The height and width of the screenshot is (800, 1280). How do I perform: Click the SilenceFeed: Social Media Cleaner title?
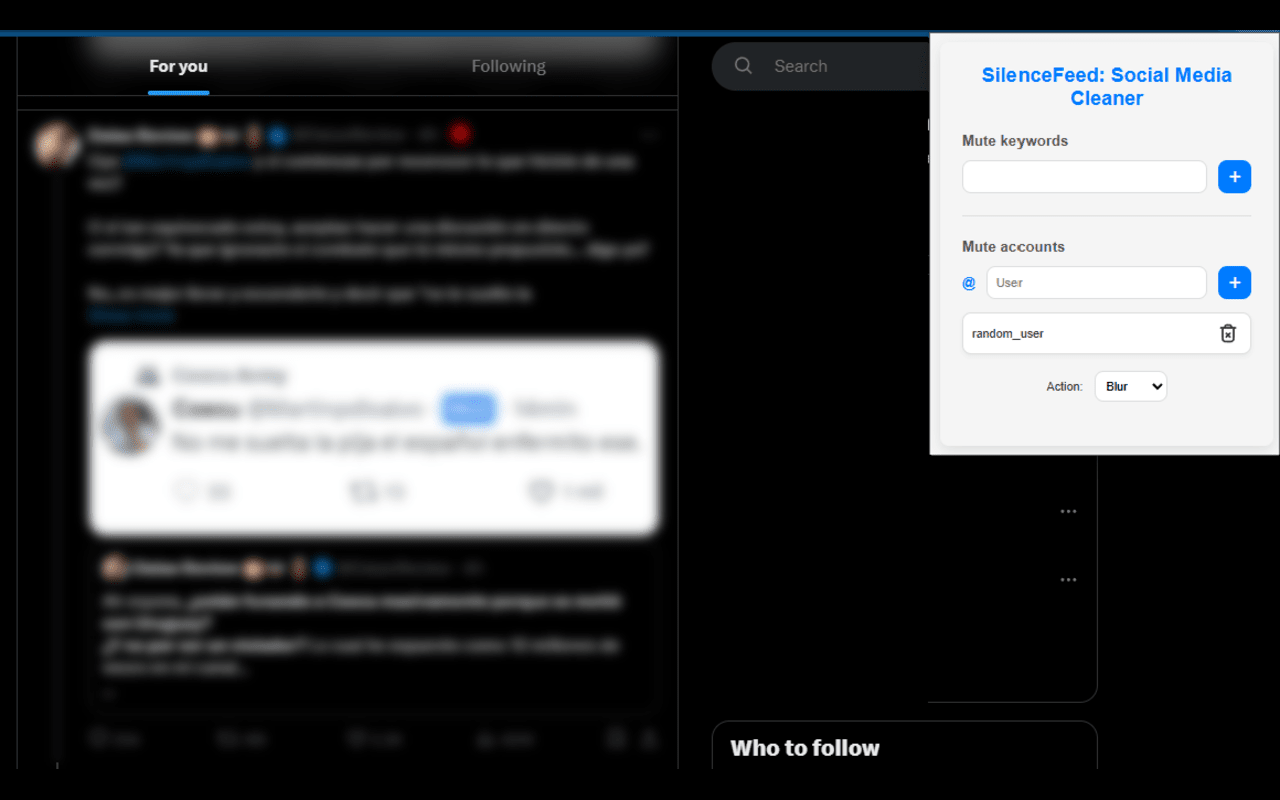[x=1106, y=86]
